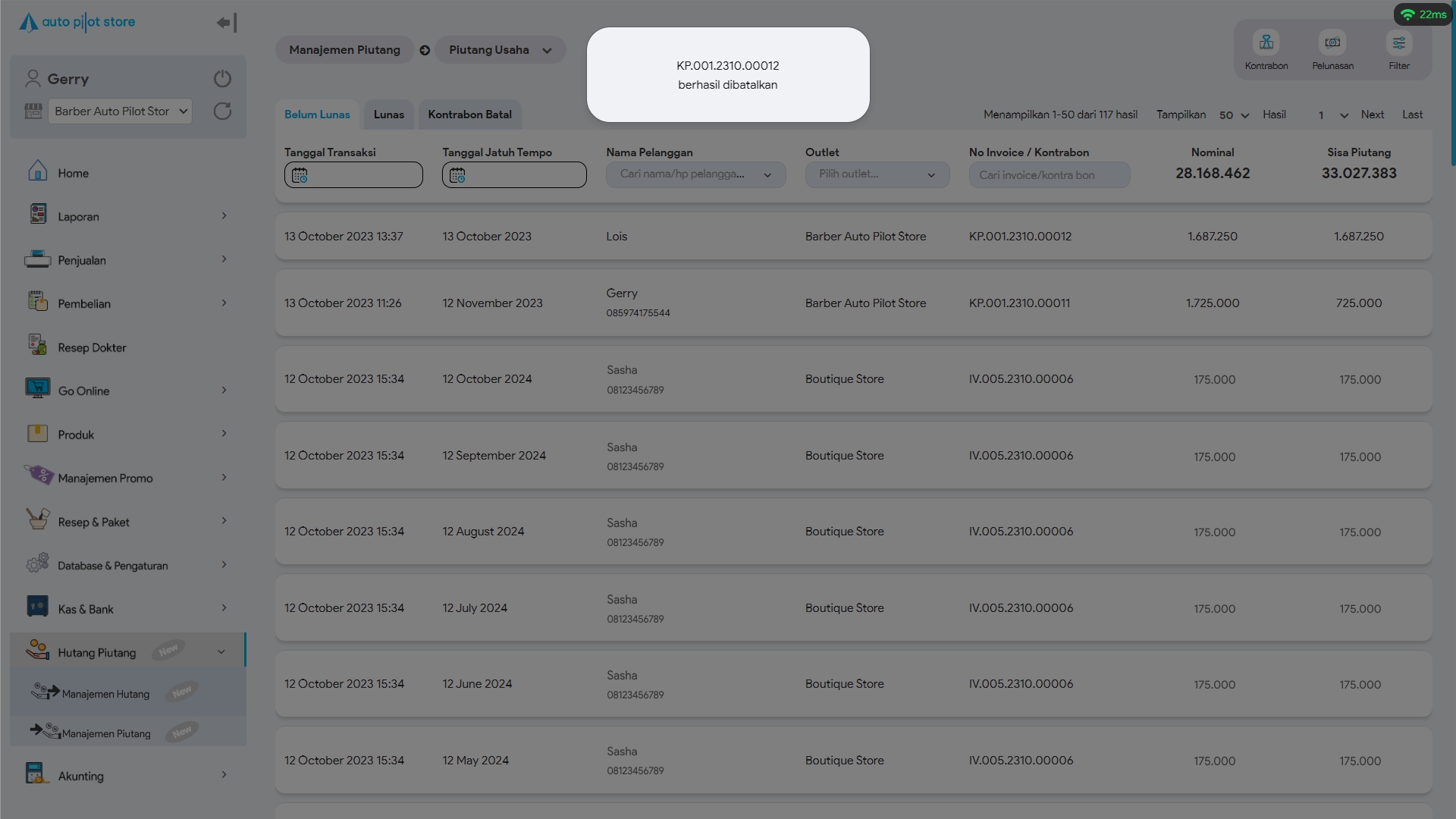Open the Nama Pelanggan search dropdown

click(x=695, y=174)
